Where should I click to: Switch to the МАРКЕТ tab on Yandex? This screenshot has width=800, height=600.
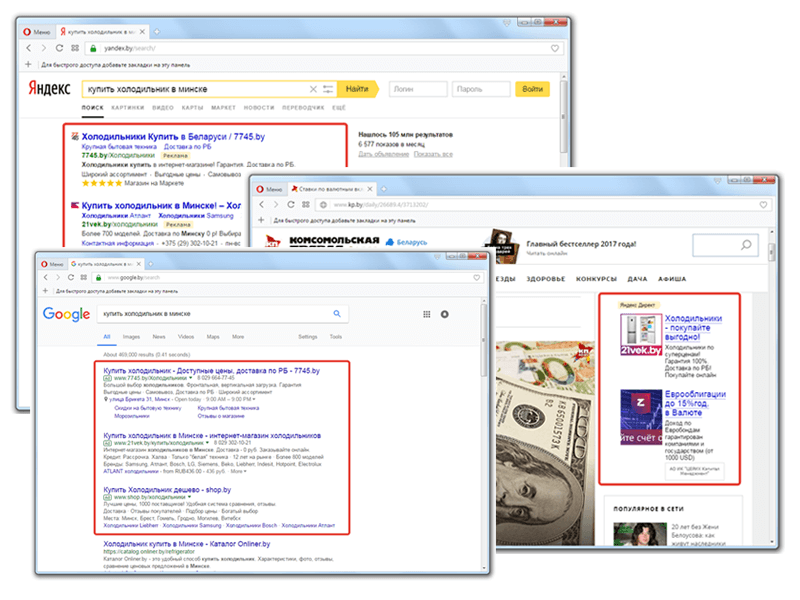click(x=223, y=108)
